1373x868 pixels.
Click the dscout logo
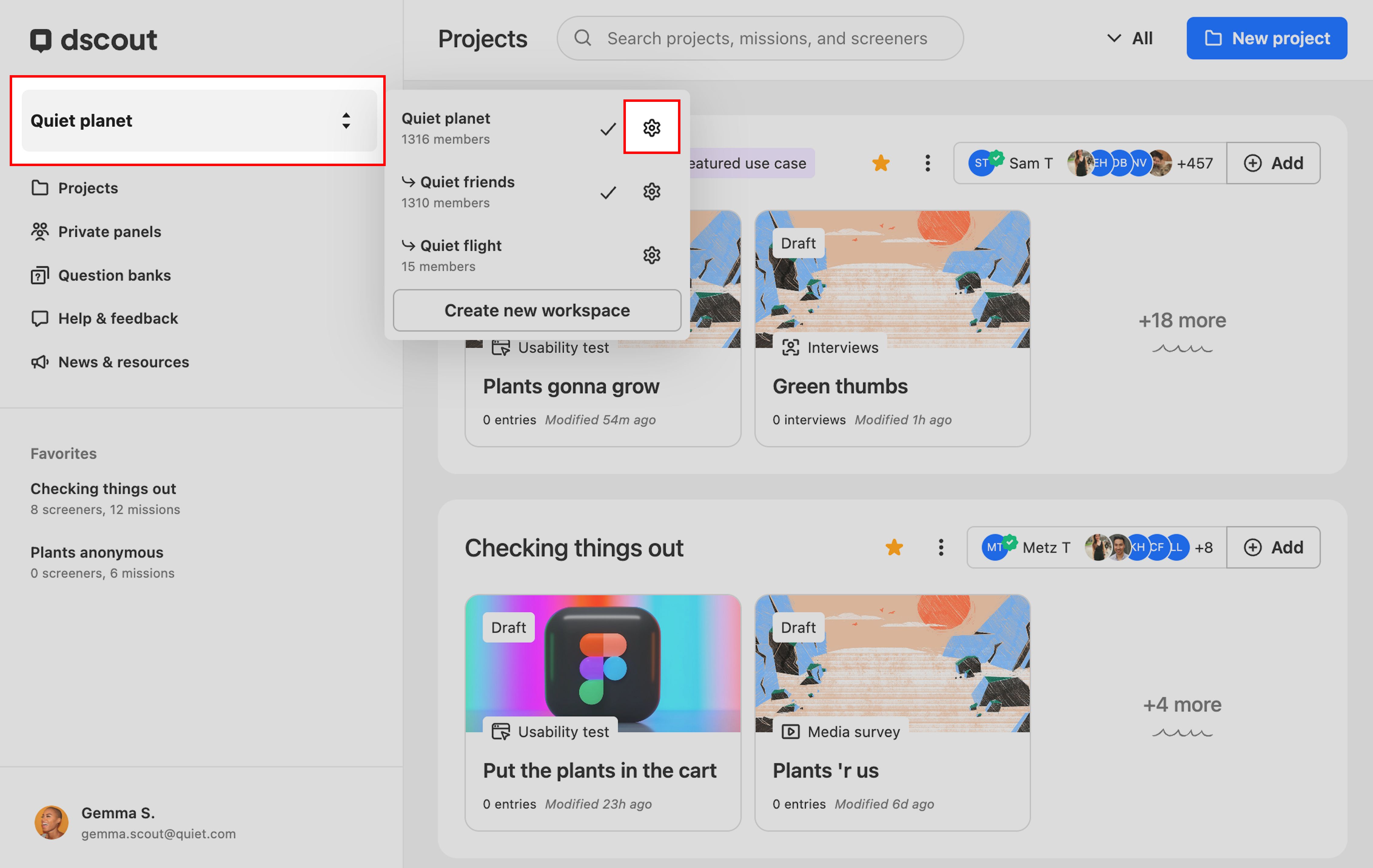(93, 40)
